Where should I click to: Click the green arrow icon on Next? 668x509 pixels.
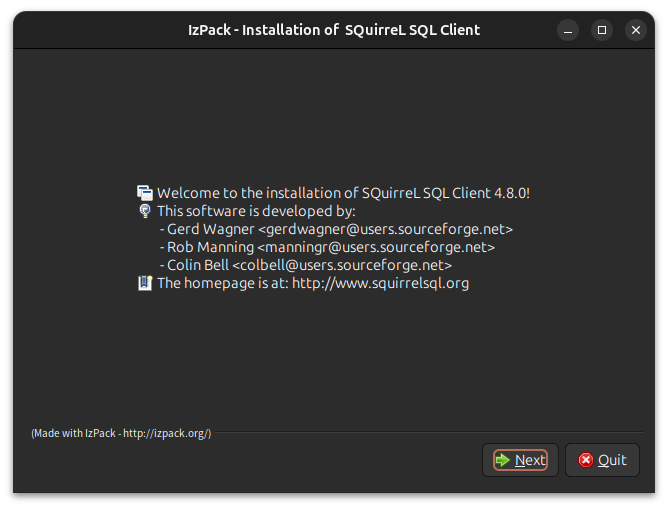coord(503,460)
